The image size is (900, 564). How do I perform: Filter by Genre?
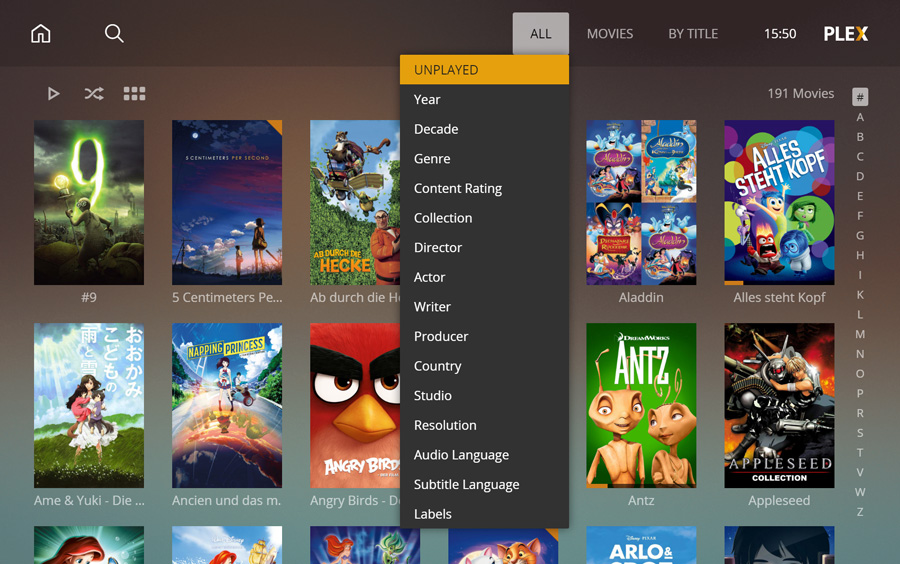pyautogui.click(x=484, y=158)
